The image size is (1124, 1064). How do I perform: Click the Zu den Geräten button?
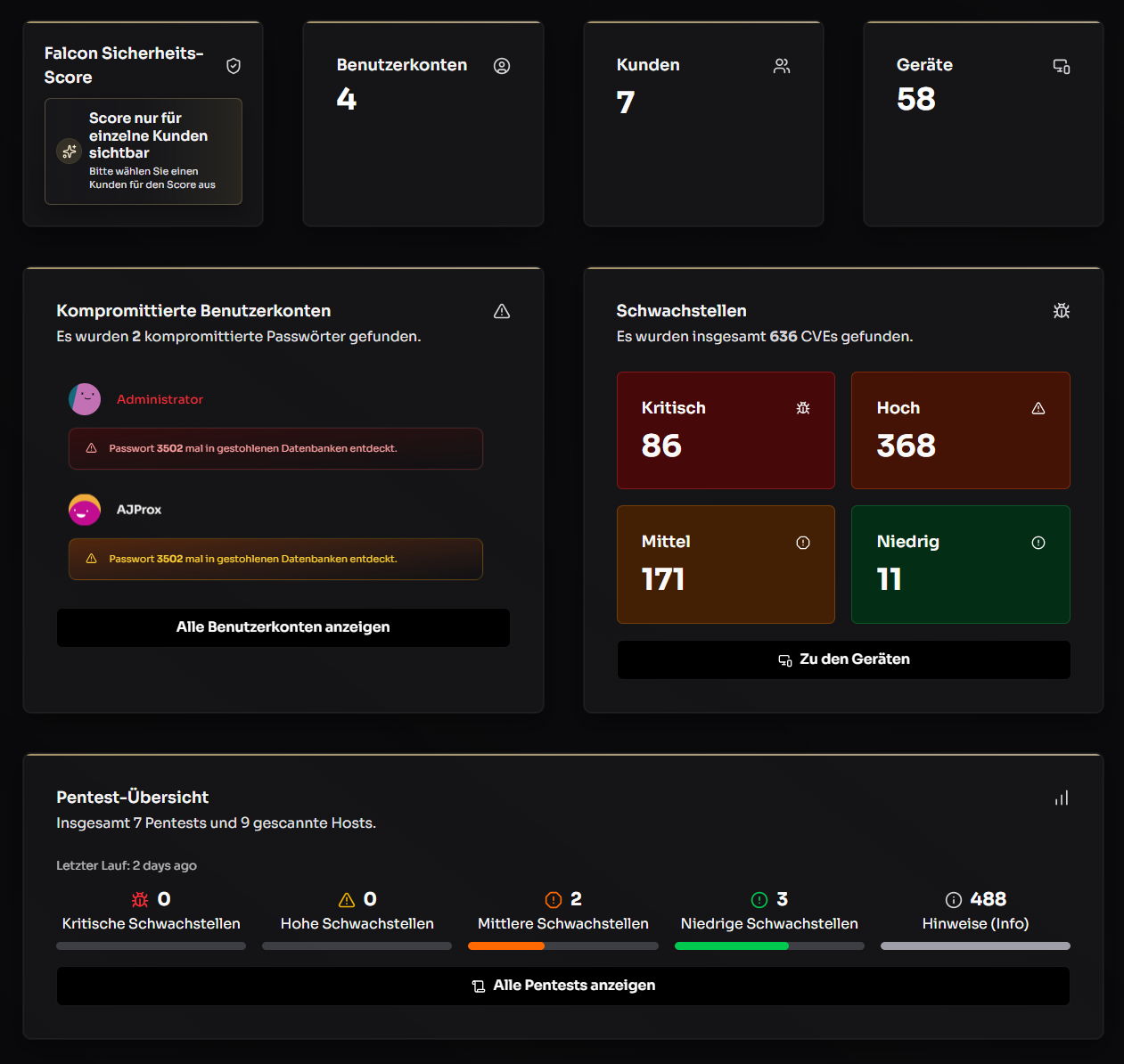844,659
